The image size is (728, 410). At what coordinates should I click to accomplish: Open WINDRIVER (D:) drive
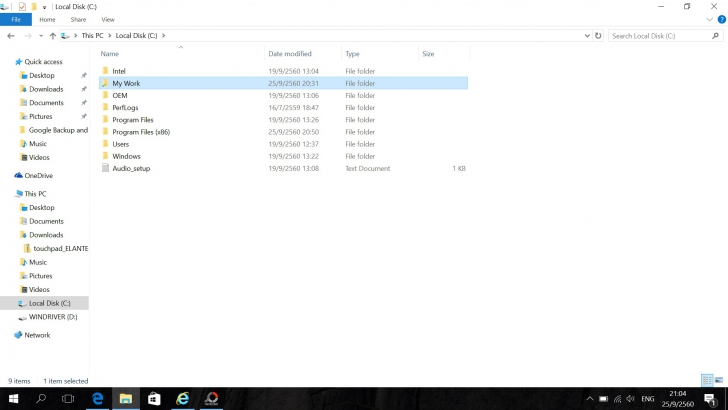coord(53,317)
